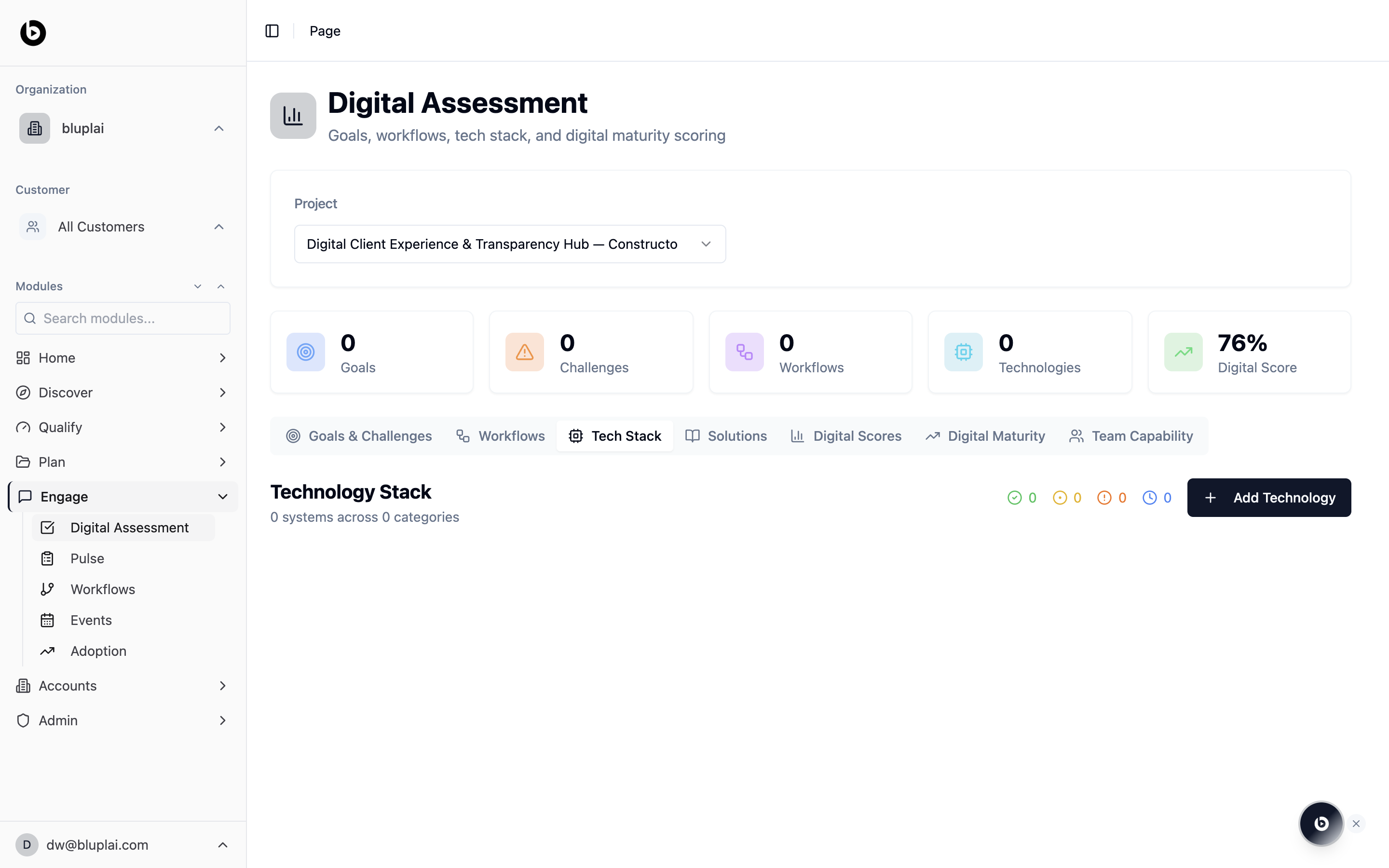Click the blue clock status counter icon

pyautogui.click(x=1149, y=498)
